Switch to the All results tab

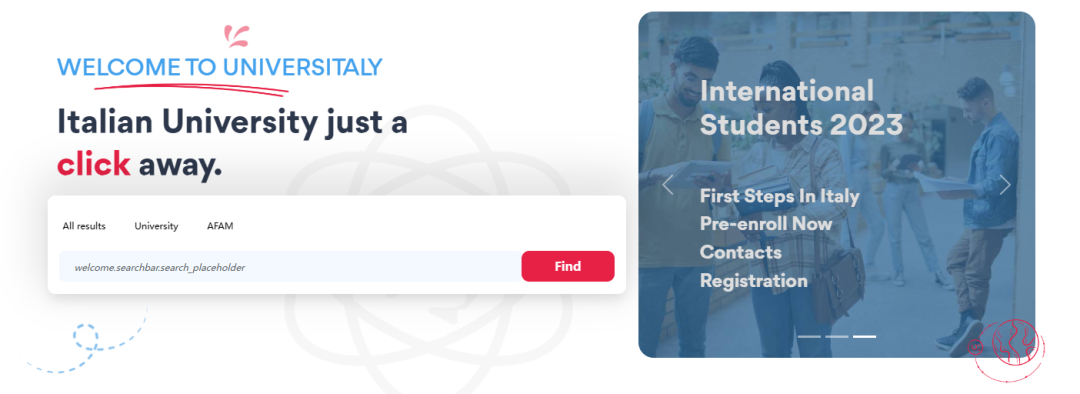click(84, 226)
